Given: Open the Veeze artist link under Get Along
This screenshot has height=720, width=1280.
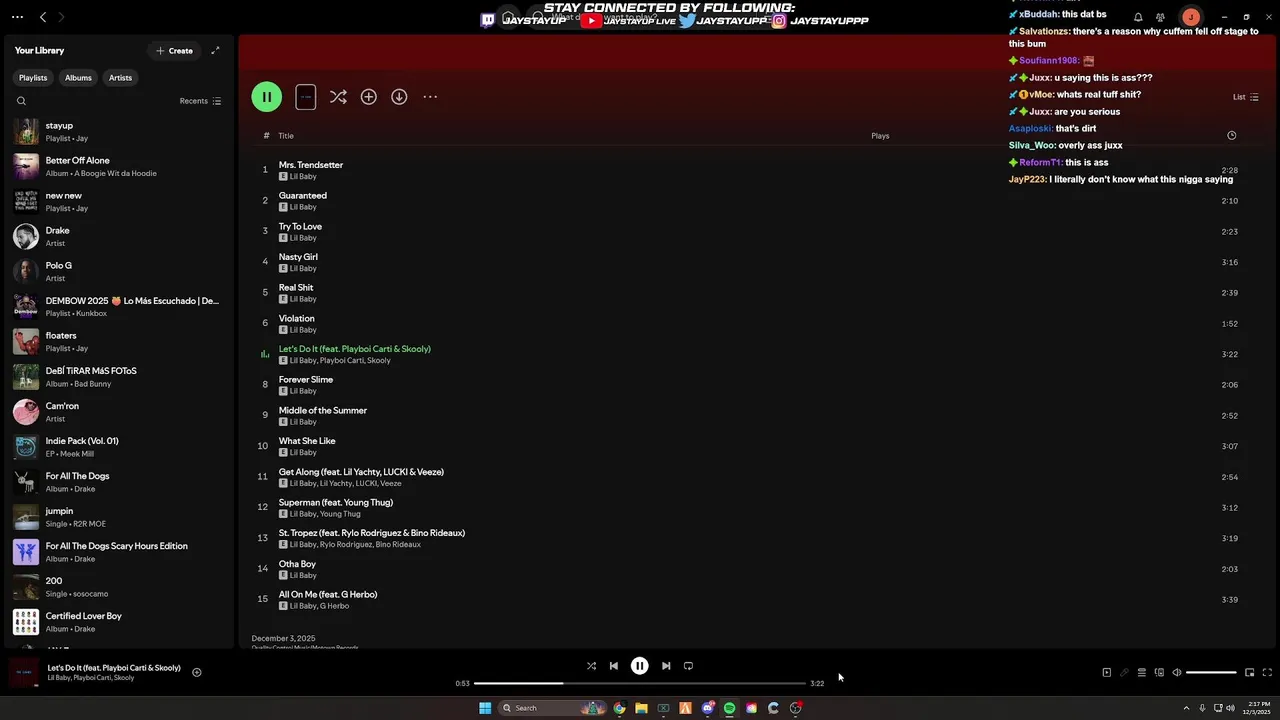Looking at the screenshot, I should click(x=390, y=484).
